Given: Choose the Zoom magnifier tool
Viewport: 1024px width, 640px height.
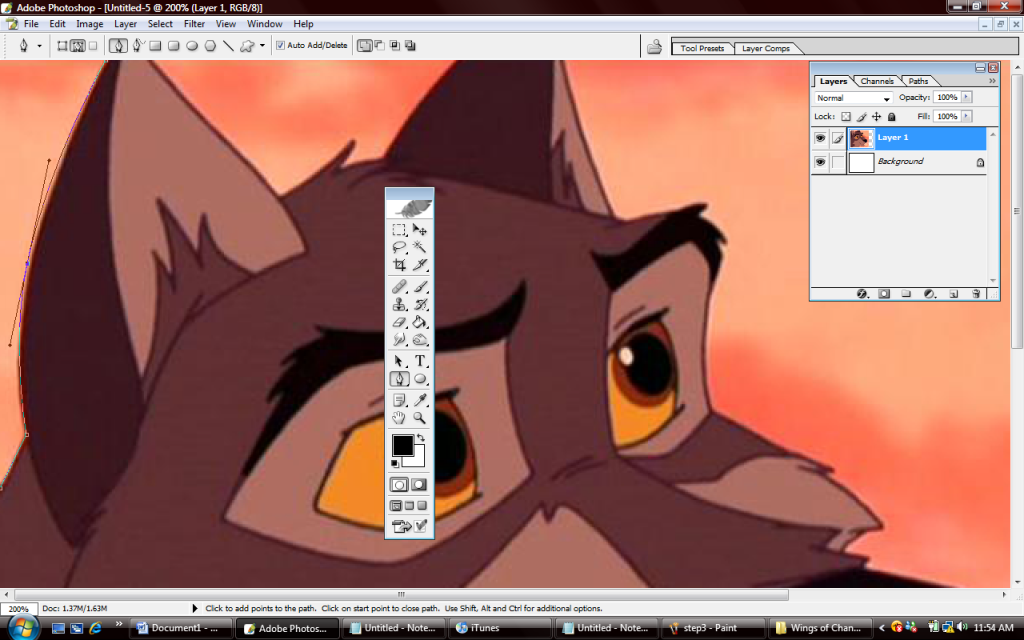Looking at the screenshot, I should tap(420, 418).
